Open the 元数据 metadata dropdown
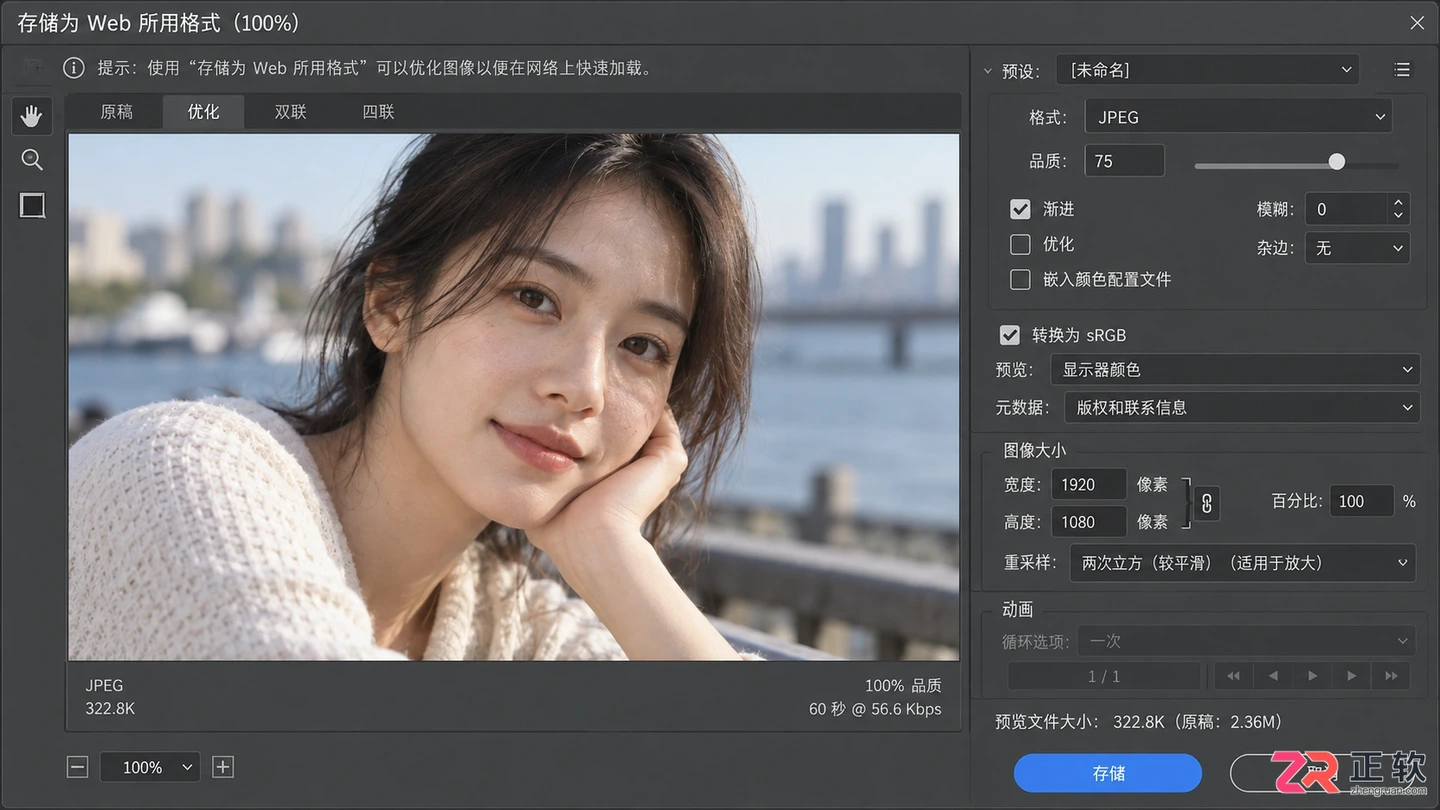 tap(1242, 407)
